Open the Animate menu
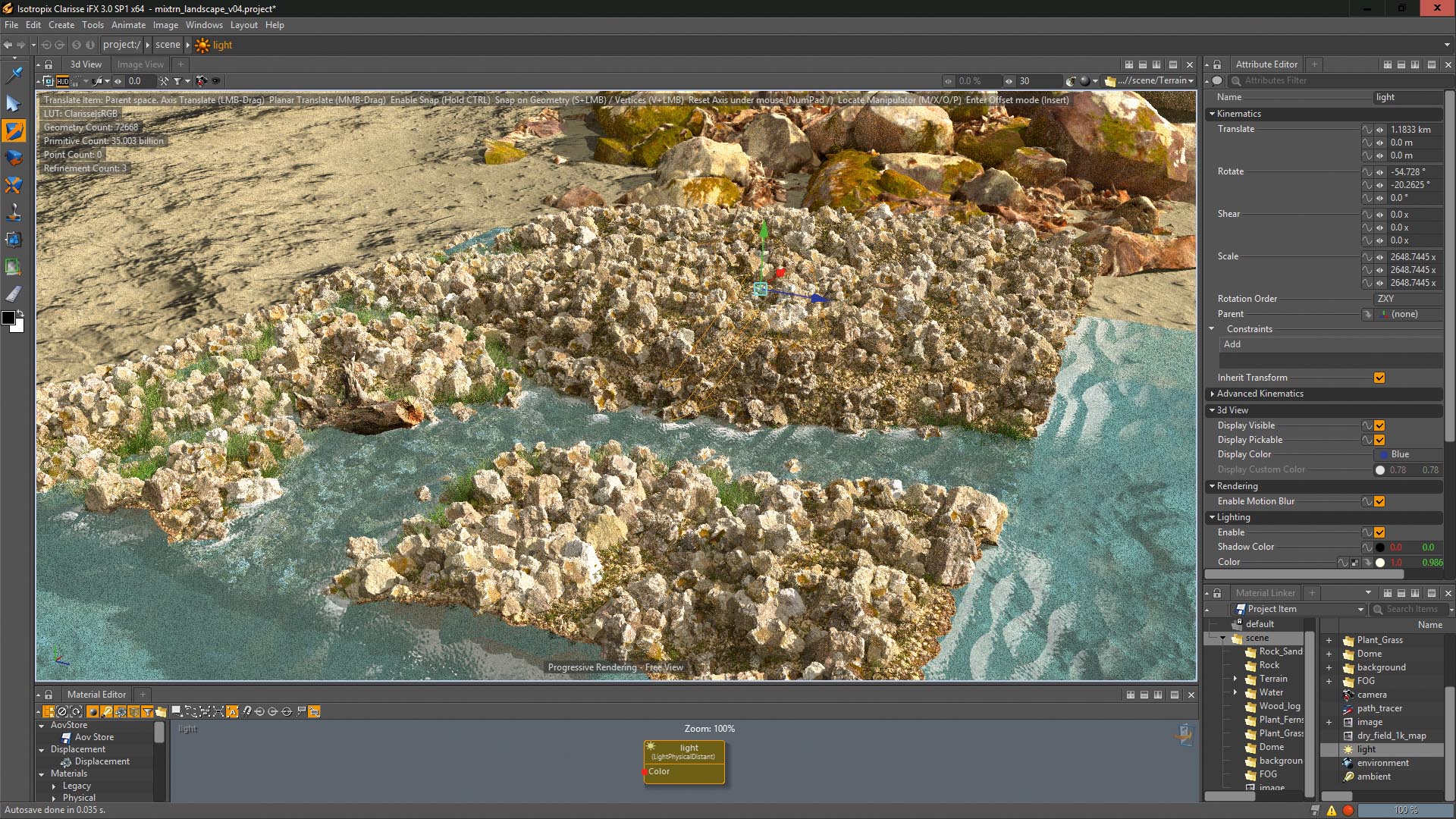This screenshot has width=1456, height=819. (128, 25)
